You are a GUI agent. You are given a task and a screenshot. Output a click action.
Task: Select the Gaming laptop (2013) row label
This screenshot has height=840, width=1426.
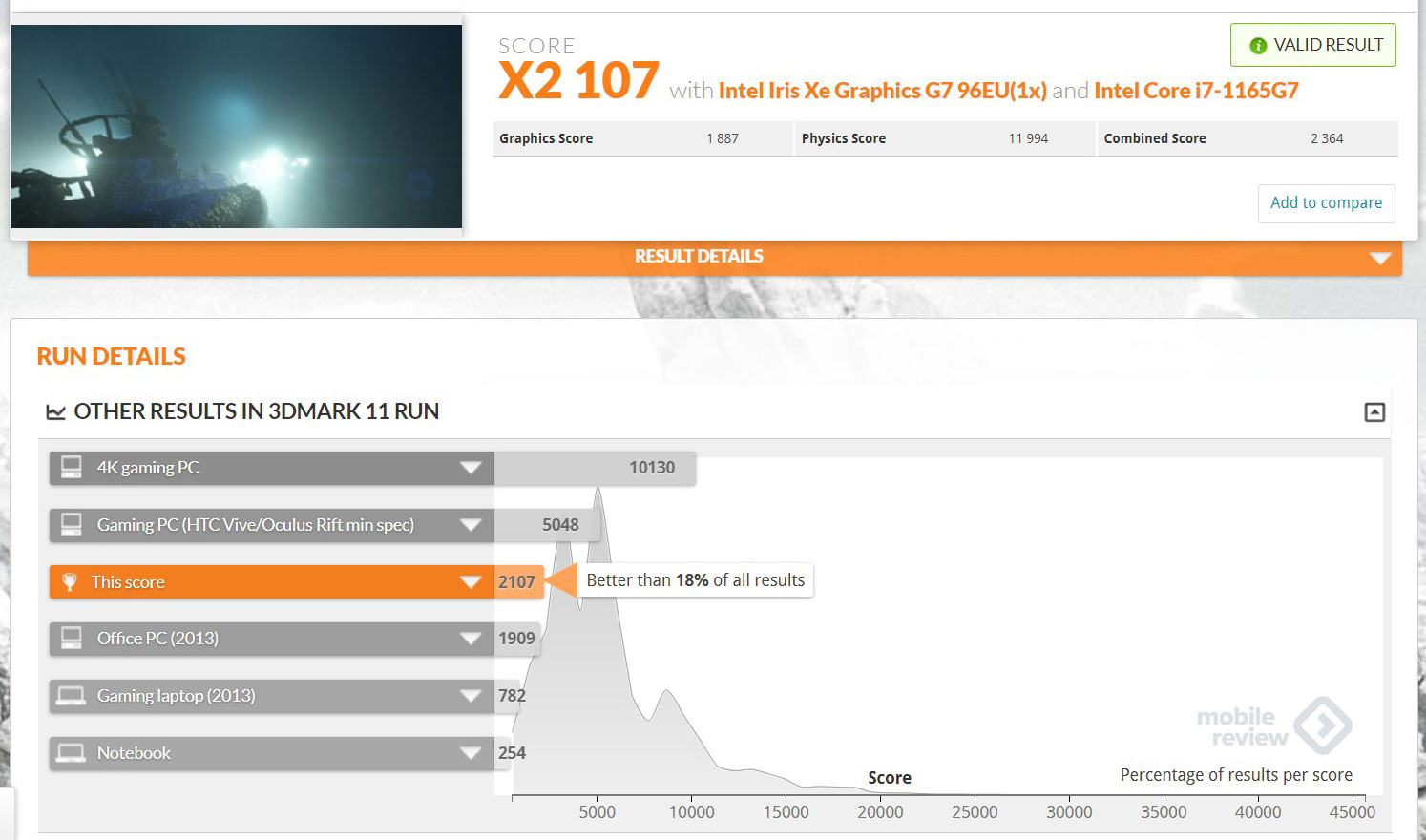click(x=177, y=696)
